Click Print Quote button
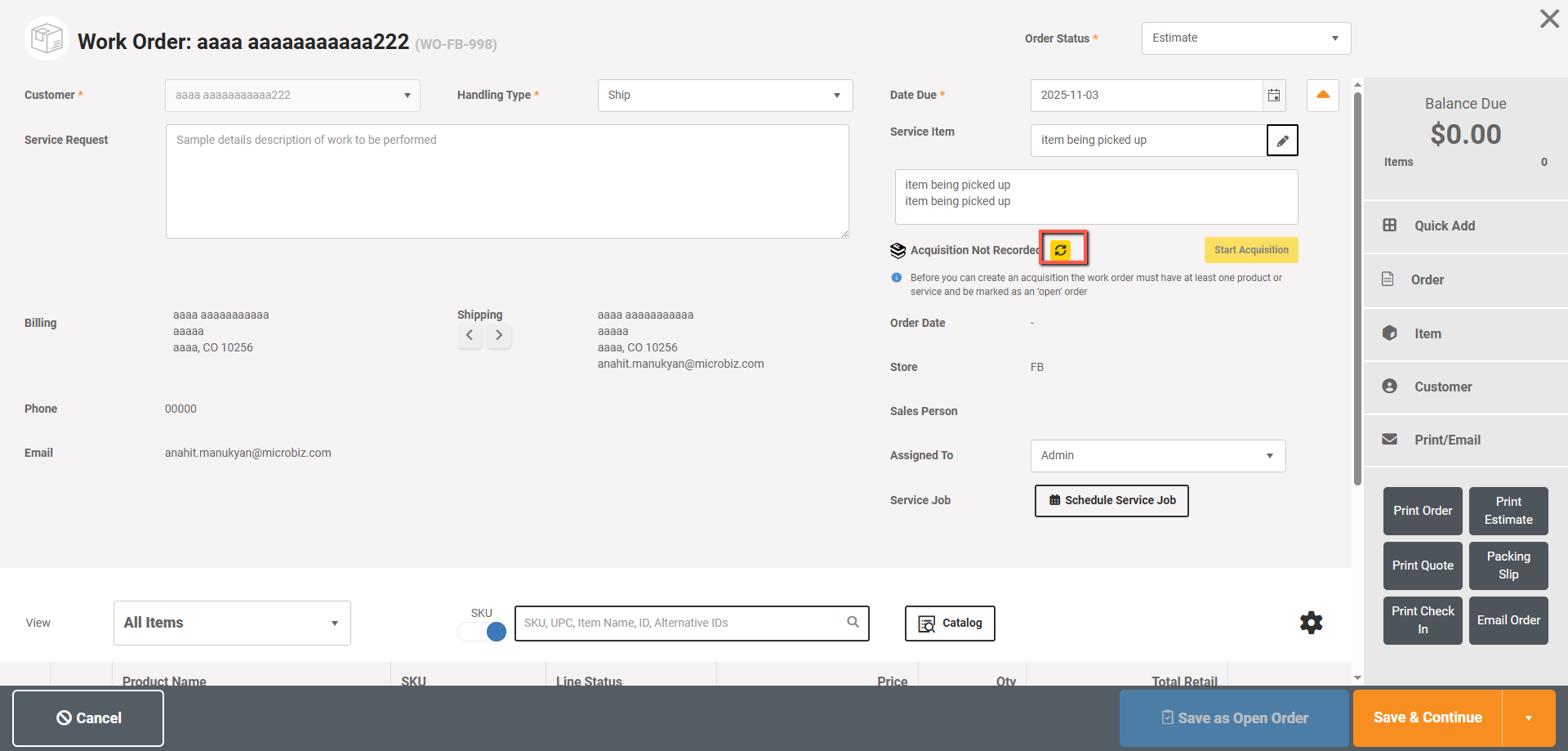 tap(1423, 566)
